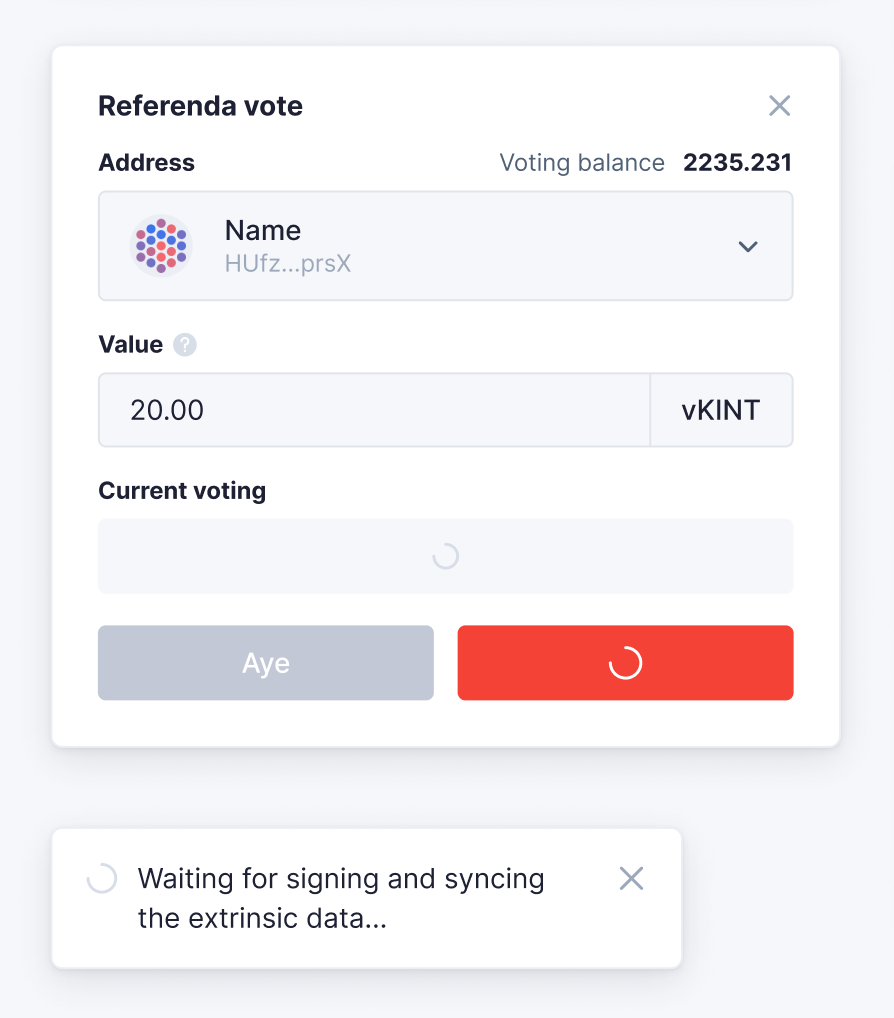Click the question mark help icon beside Value
This screenshot has width=894, height=1018.
(185, 344)
